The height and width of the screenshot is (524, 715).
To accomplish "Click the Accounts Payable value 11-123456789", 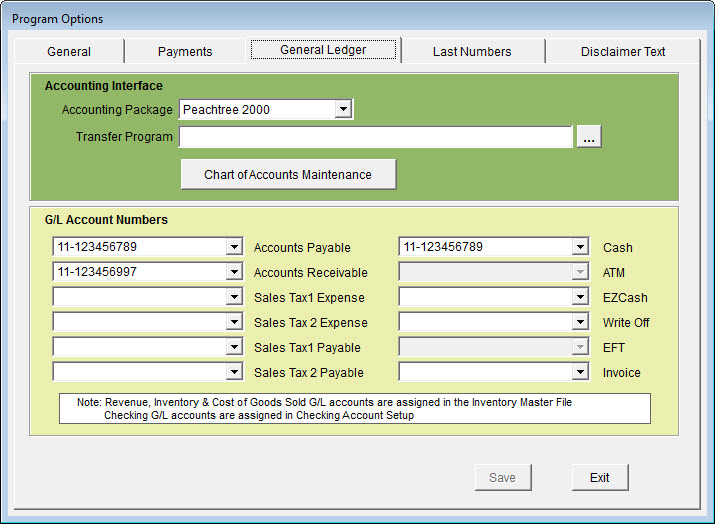I will [x=97, y=247].
